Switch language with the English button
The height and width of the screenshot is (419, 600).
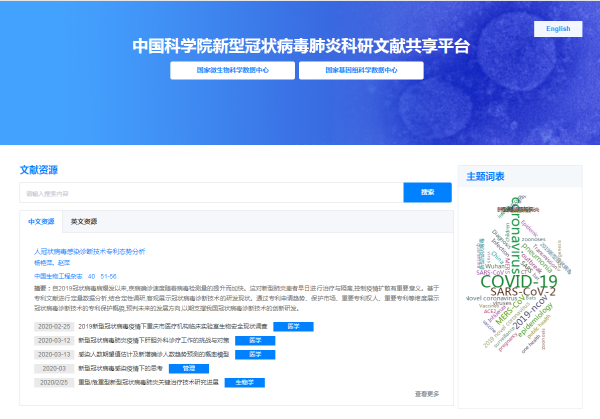[557, 29]
